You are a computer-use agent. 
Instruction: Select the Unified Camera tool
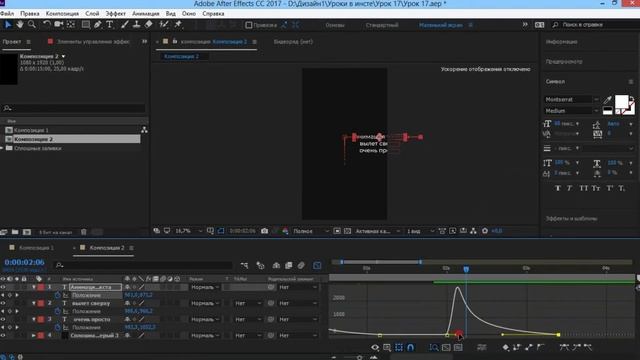[x=58, y=24]
